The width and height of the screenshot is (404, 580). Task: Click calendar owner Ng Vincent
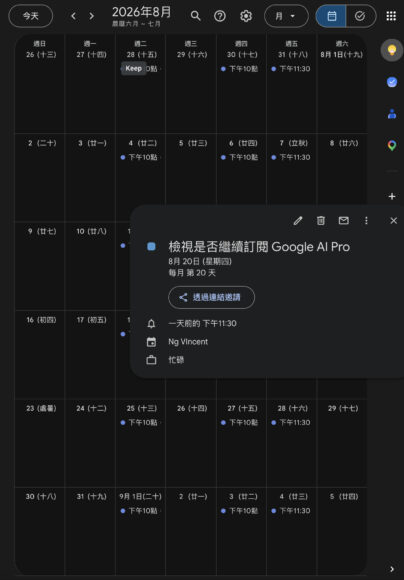pyautogui.click(x=188, y=342)
